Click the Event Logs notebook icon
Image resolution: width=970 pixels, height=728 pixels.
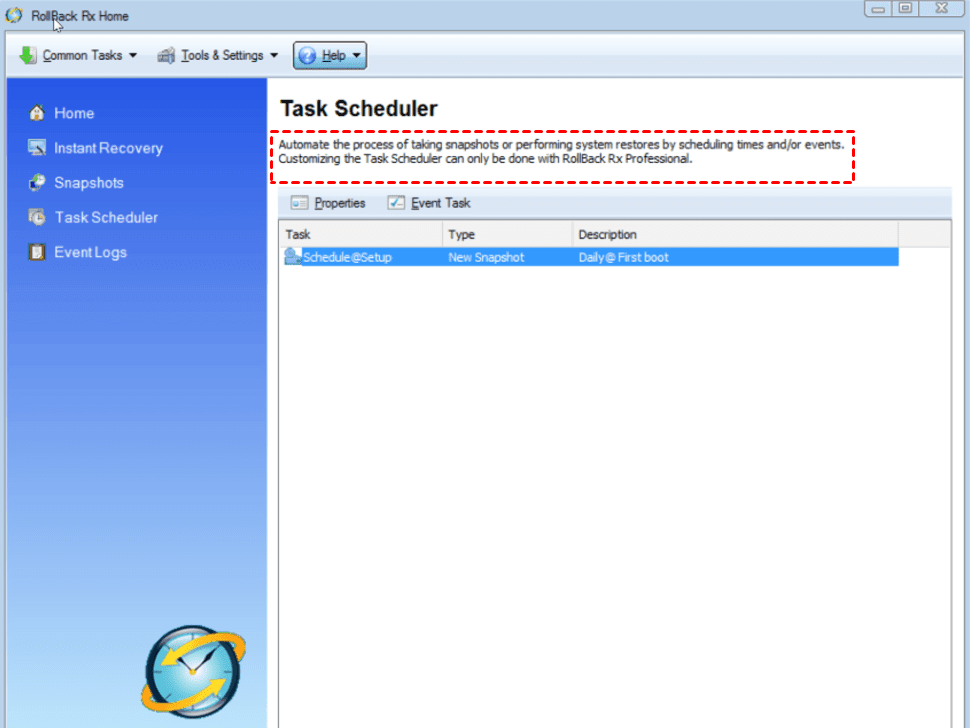[37, 252]
